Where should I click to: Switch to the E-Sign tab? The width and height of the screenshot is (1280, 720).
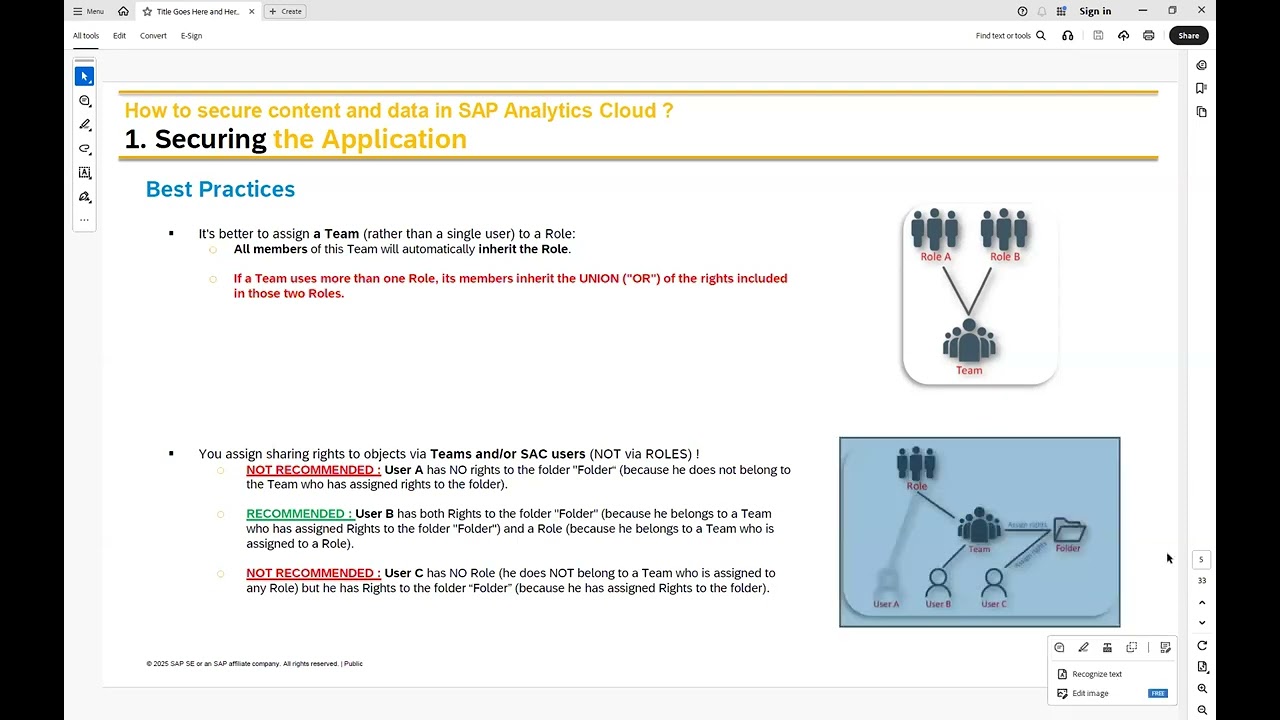point(191,35)
